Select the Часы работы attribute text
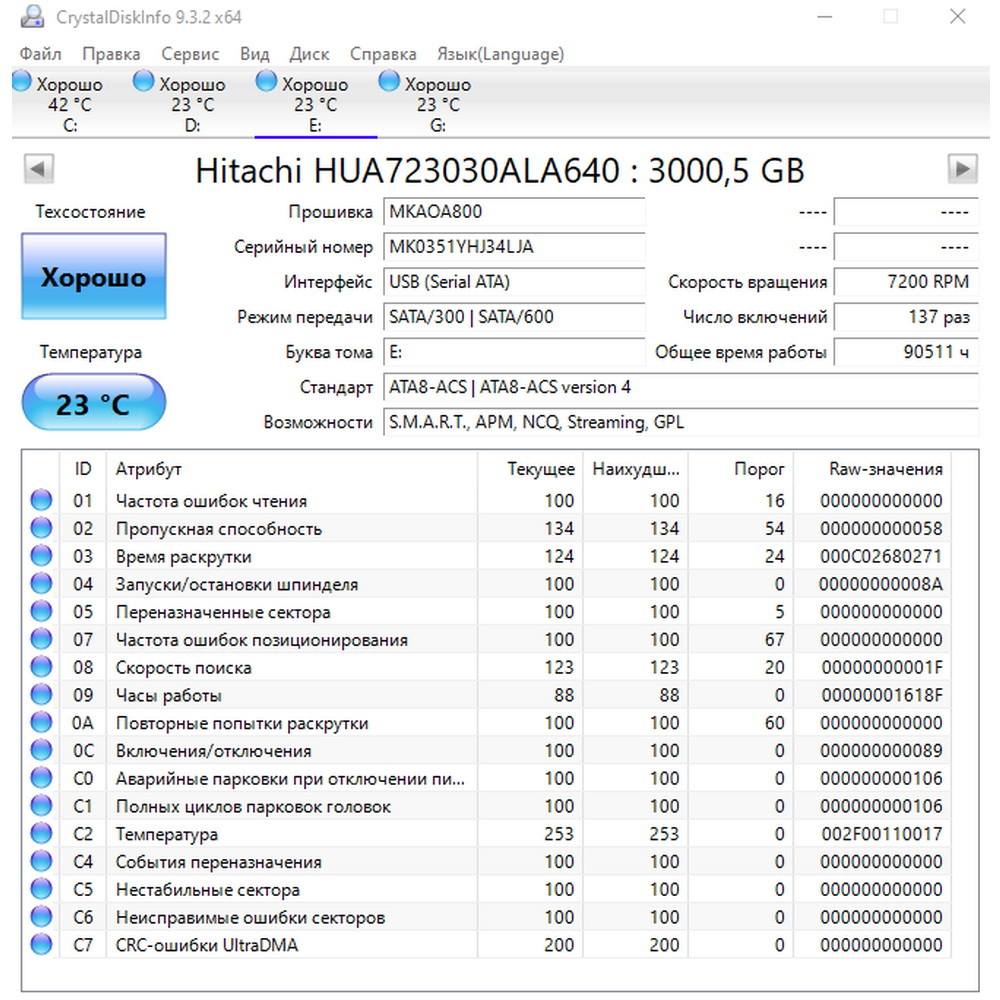 (168, 695)
